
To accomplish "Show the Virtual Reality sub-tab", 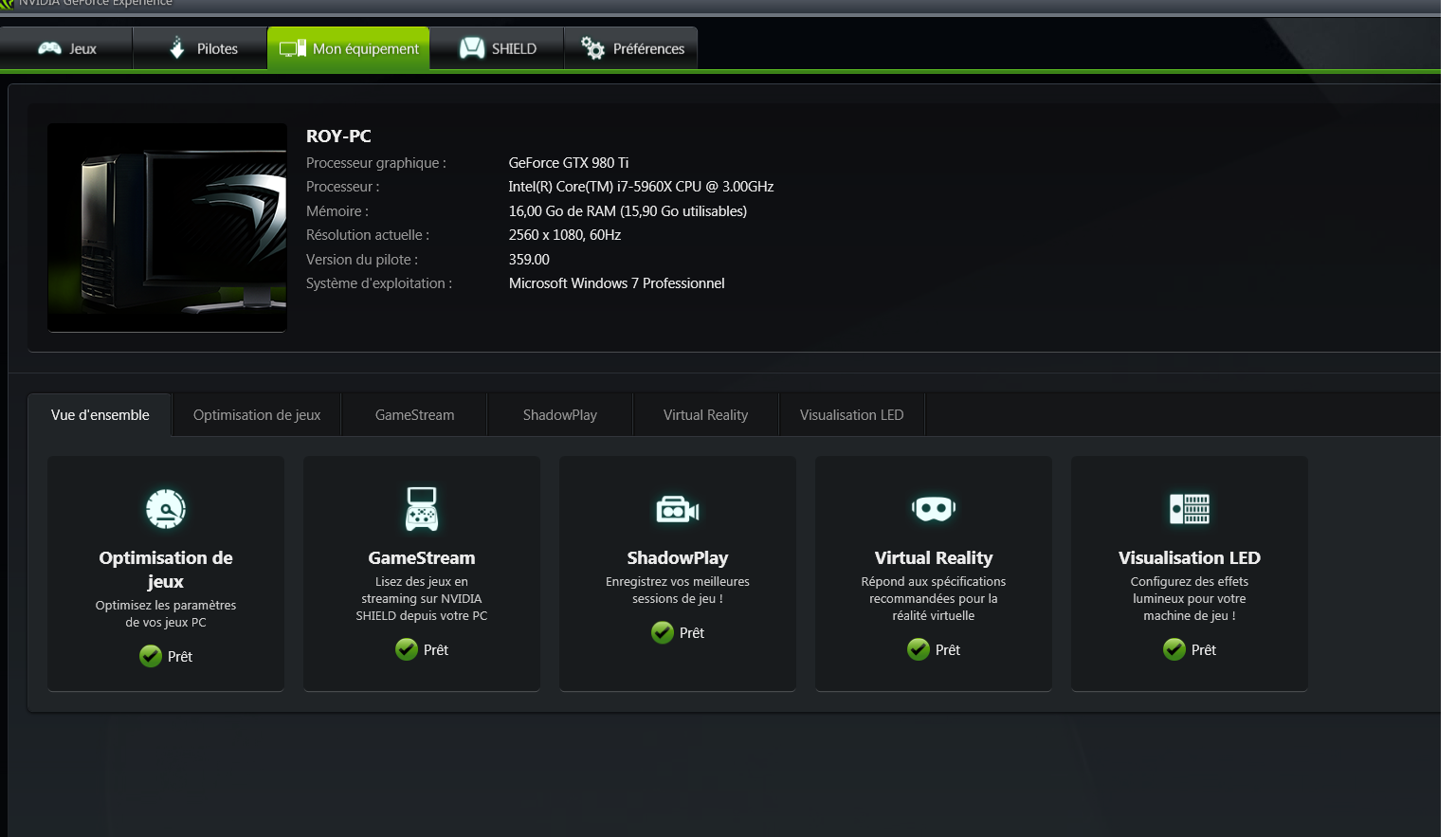I will [705, 415].
